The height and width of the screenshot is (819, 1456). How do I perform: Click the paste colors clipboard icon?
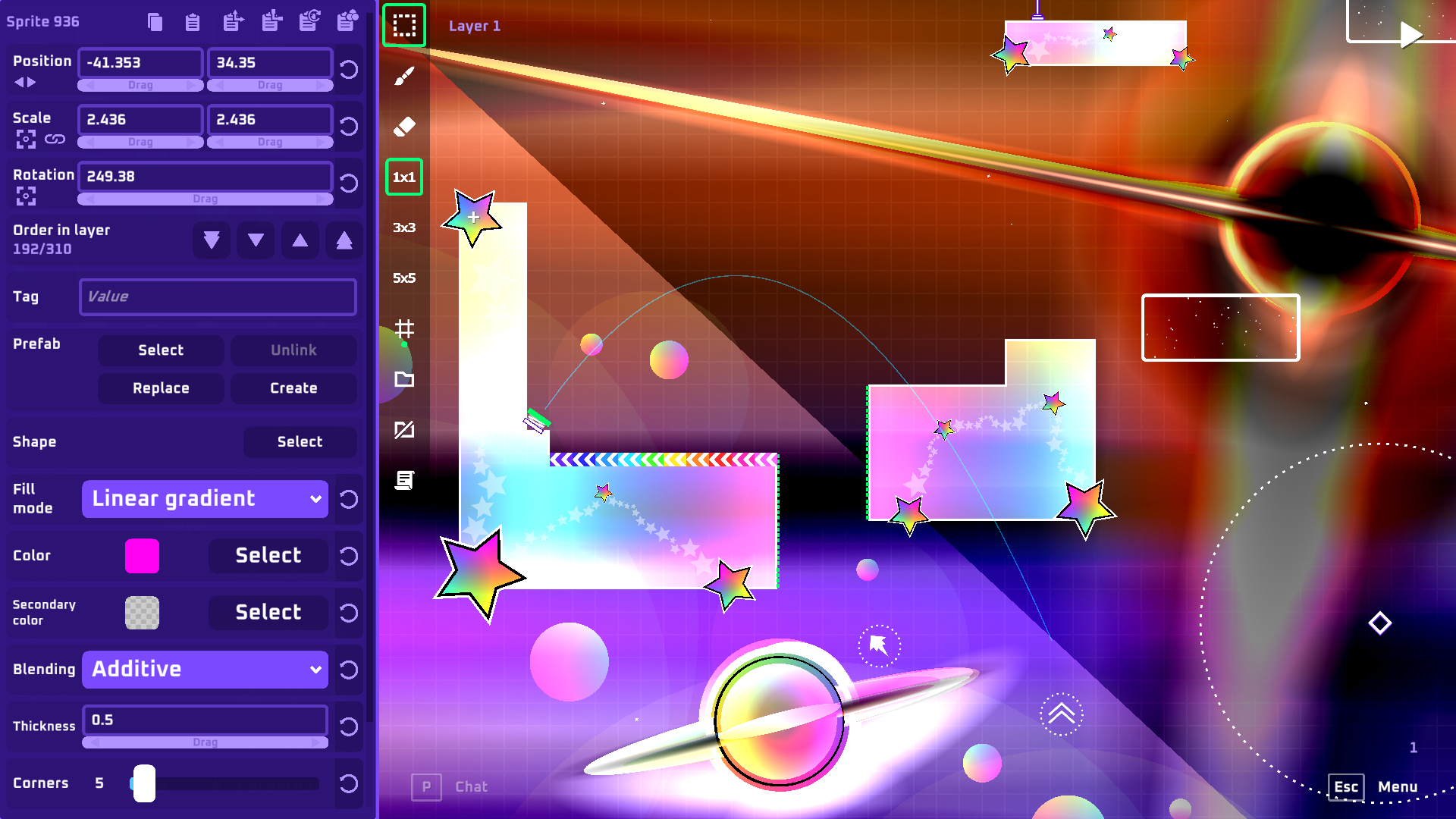(x=347, y=21)
